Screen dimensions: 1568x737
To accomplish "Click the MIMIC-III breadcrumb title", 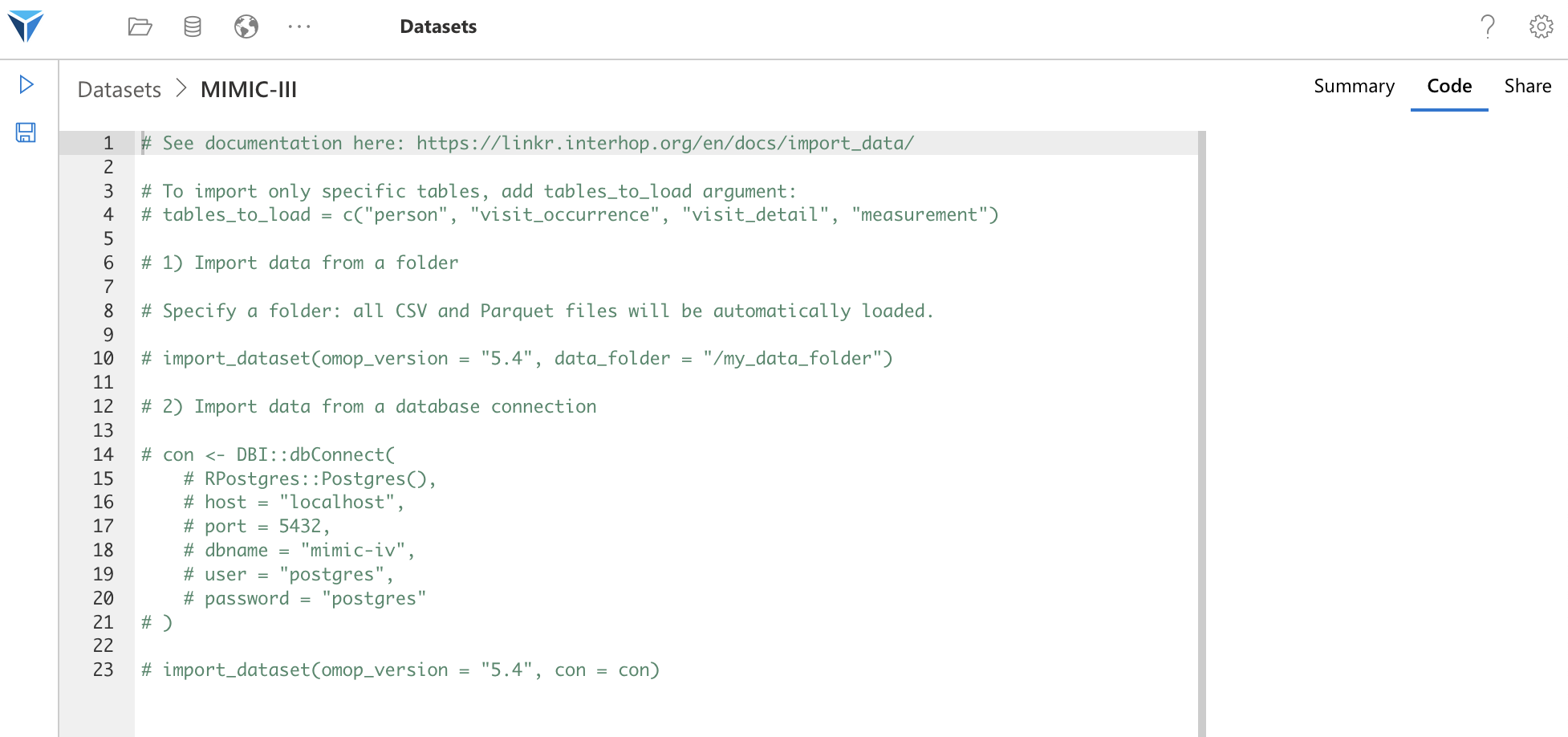I will pyautogui.click(x=249, y=89).
